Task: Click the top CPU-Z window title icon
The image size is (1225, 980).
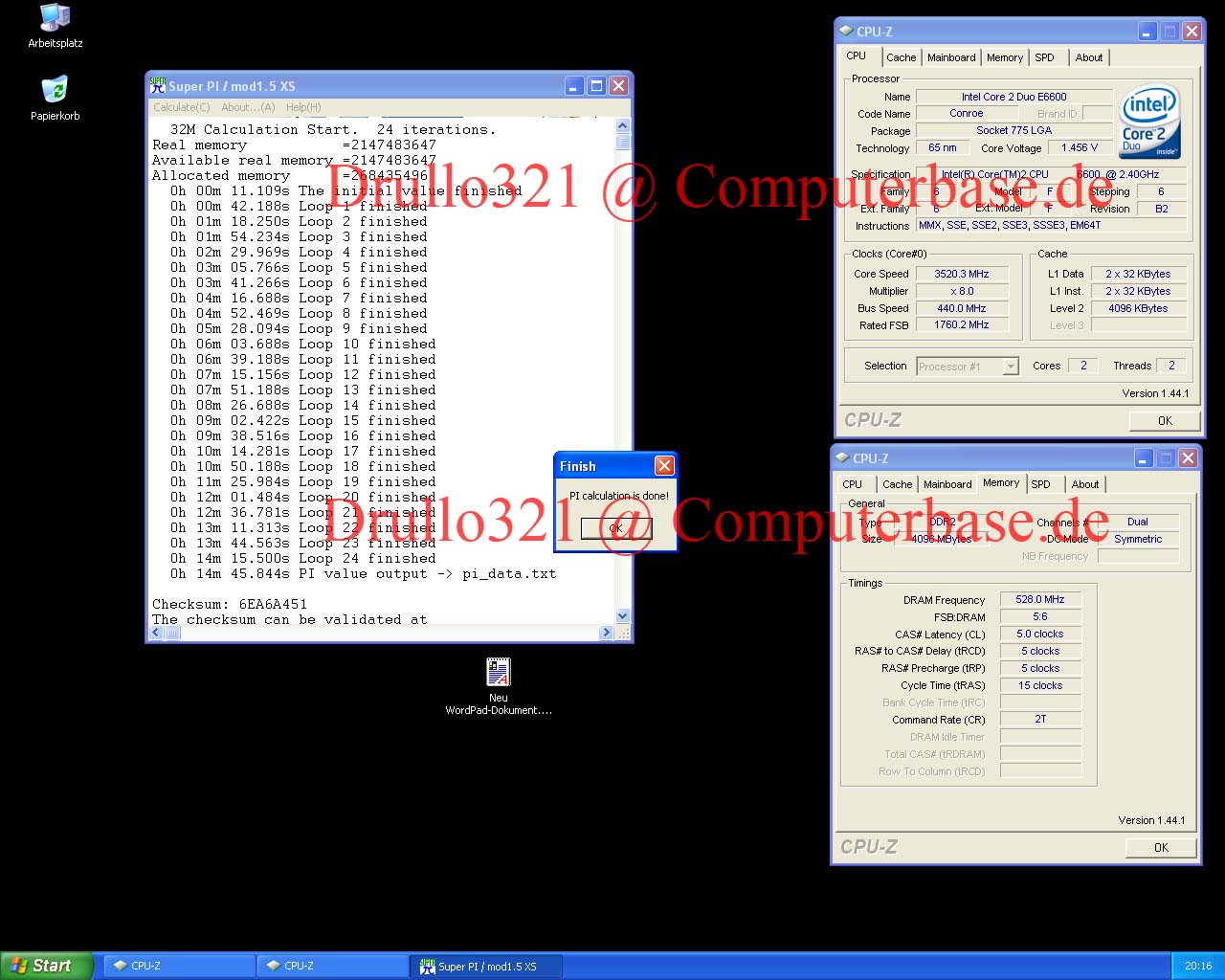Action: click(x=846, y=31)
